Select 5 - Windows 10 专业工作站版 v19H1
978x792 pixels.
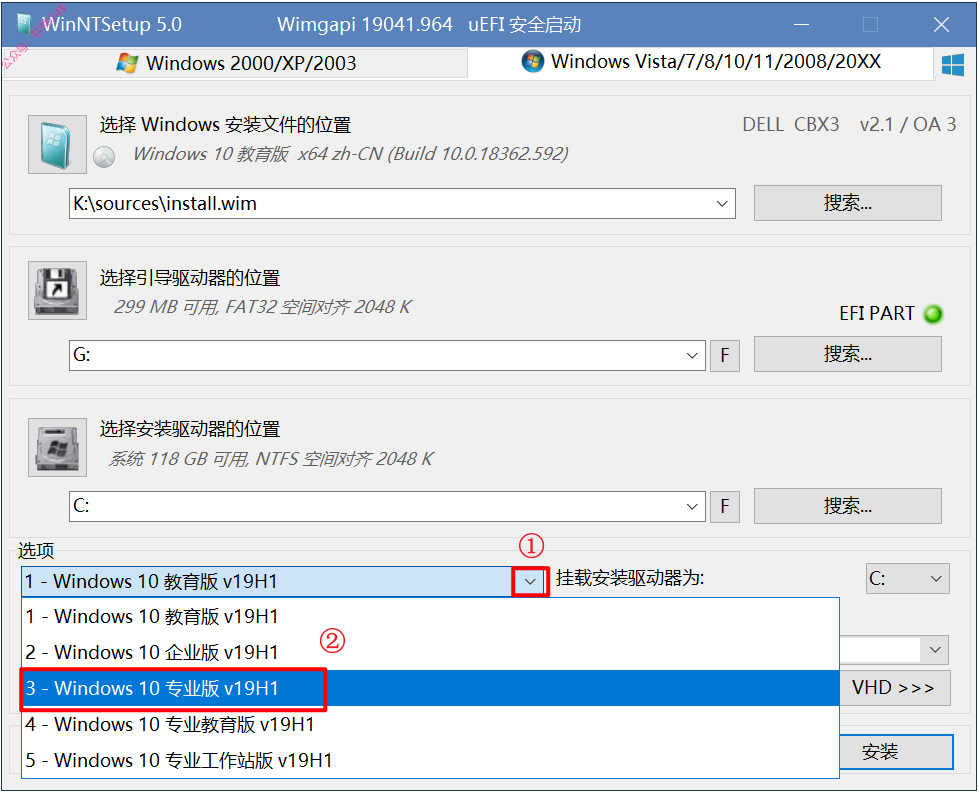430,760
